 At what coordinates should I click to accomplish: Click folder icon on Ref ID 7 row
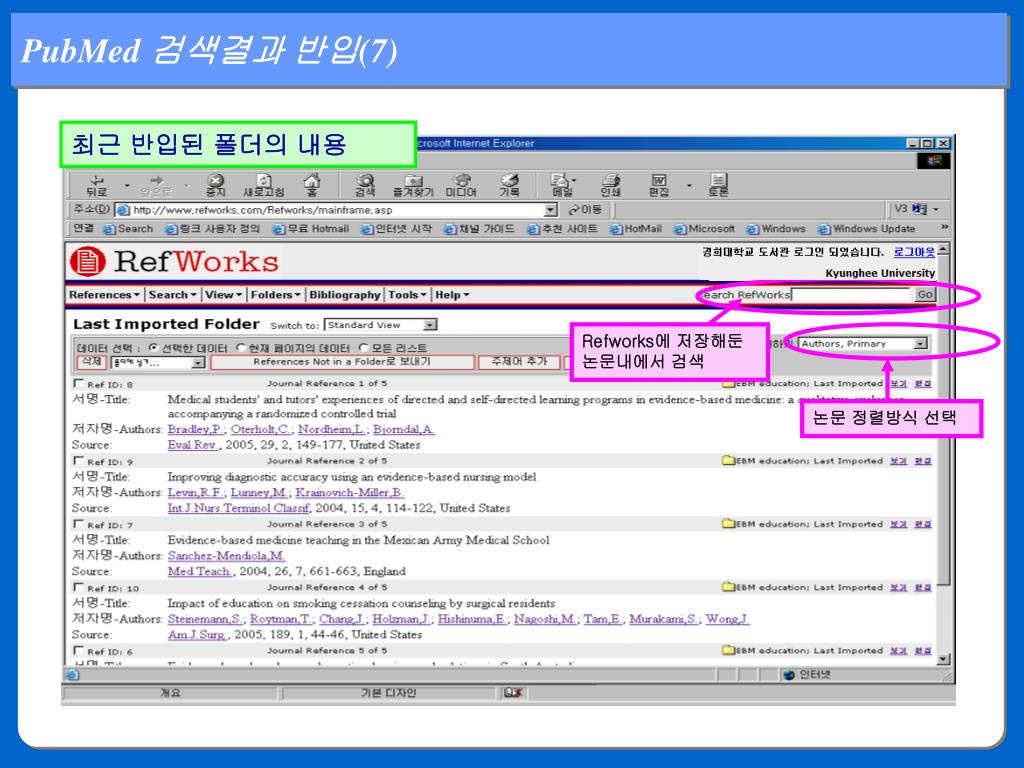click(x=728, y=524)
